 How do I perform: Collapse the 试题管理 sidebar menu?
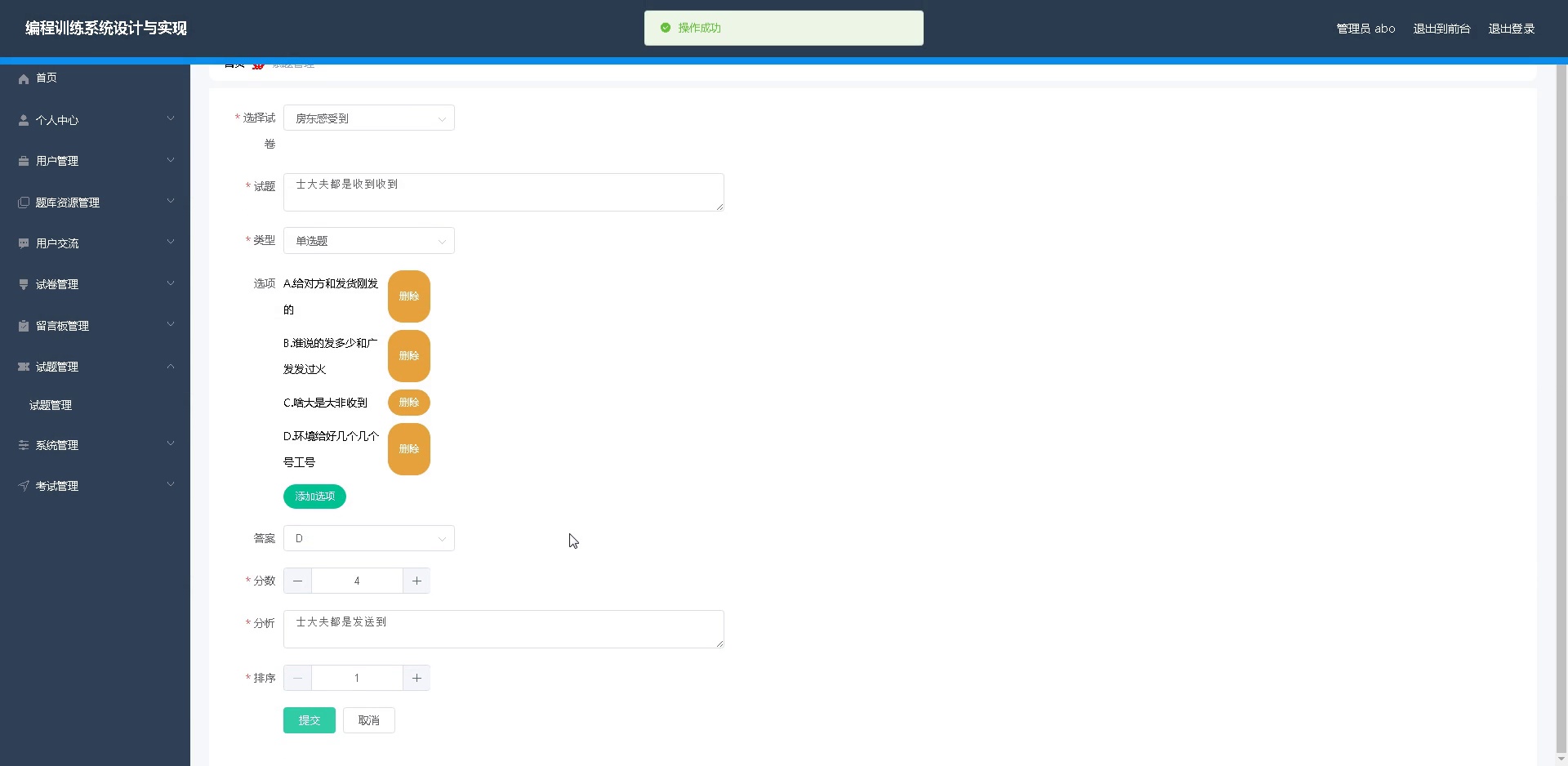[x=95, y=367]
